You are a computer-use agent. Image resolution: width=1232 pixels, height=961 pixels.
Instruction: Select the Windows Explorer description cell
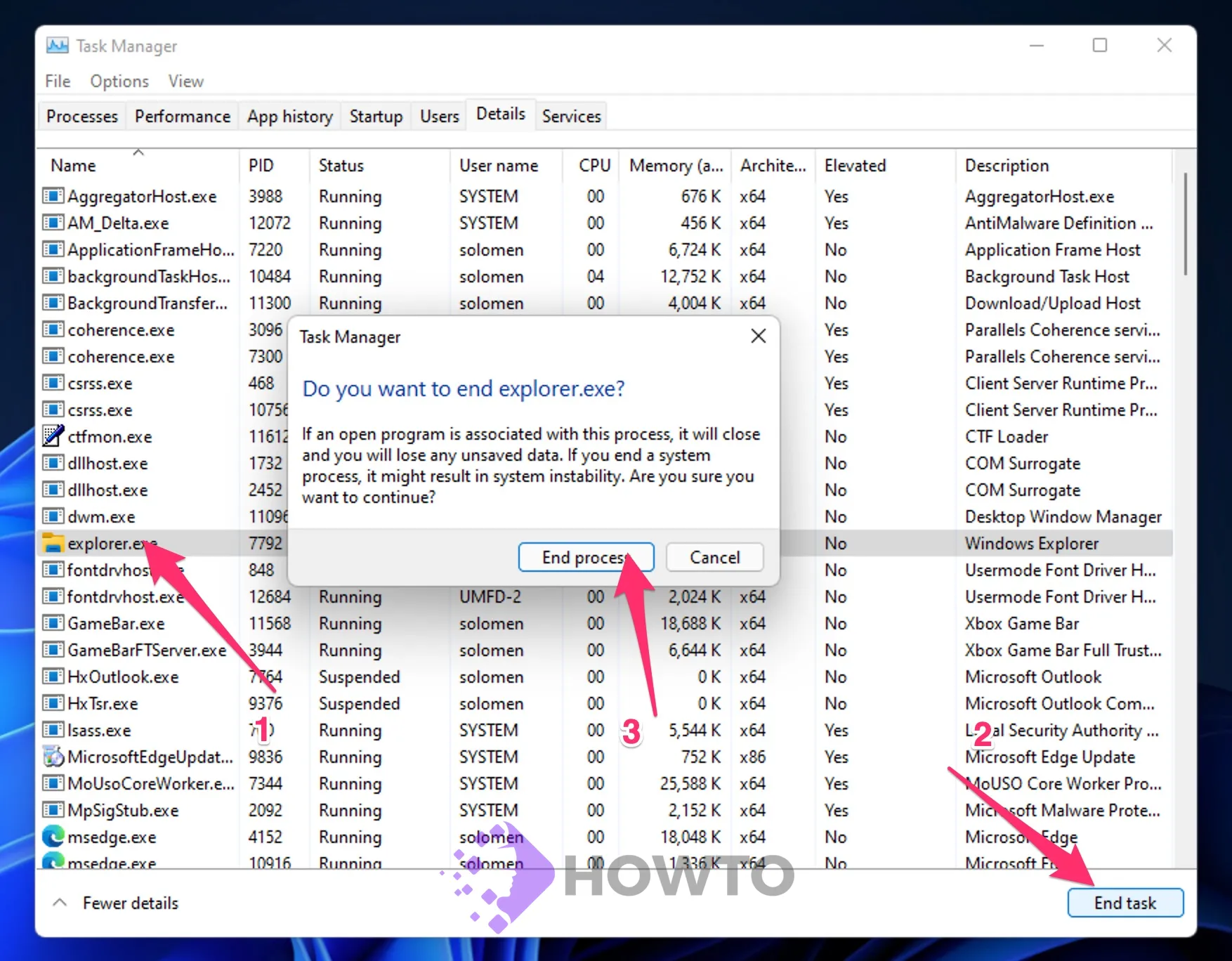click(x=1032, y=543)
